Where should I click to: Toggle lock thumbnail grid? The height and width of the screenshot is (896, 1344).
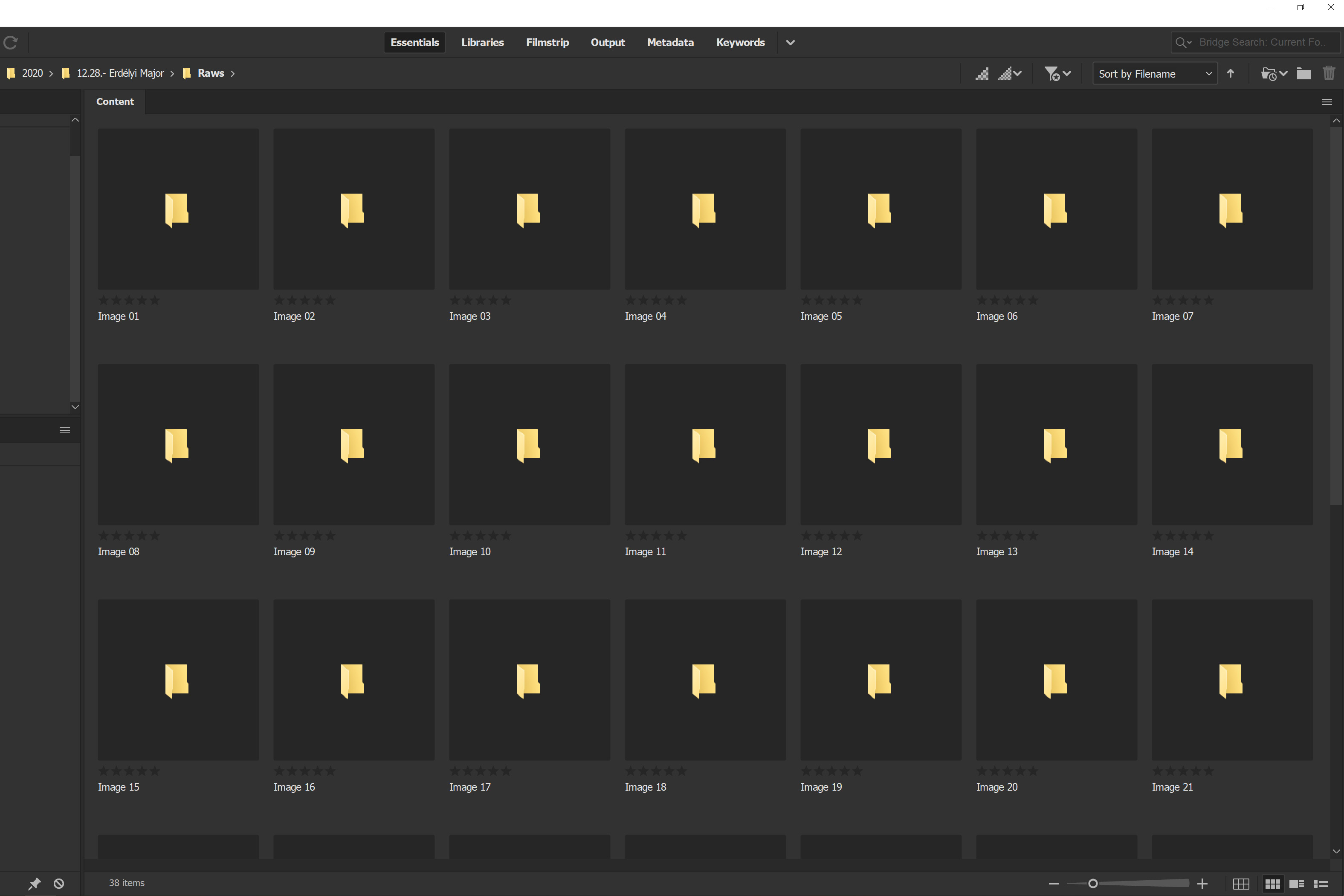pyautogui.click(x=1241, y=884)
